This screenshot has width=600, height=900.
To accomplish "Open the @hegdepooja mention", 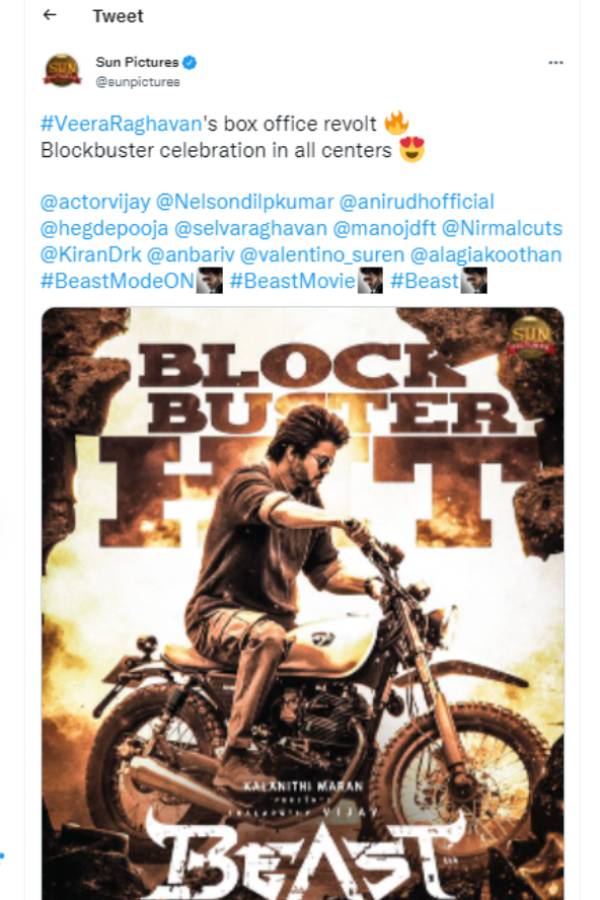I will pos(104,228).
